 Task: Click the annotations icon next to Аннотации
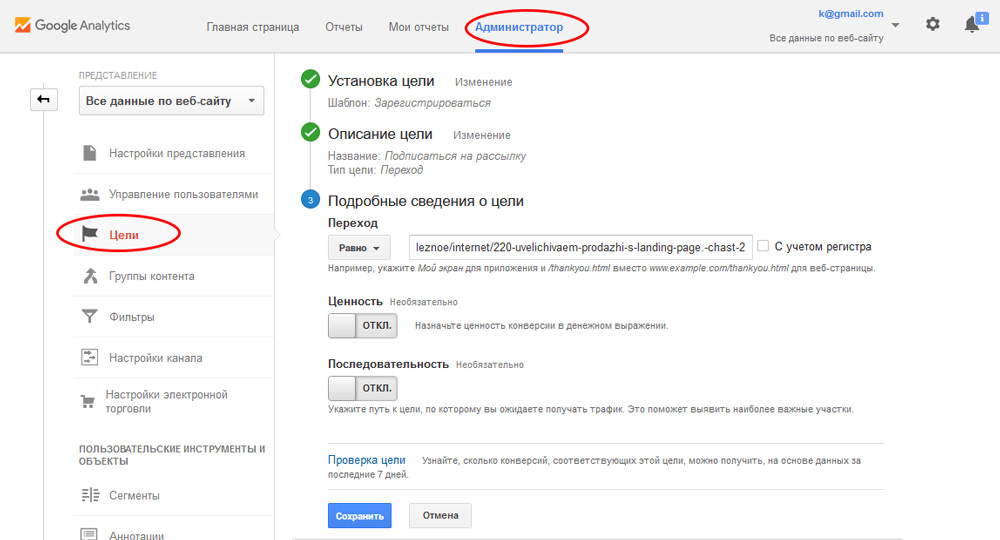pyautogui.click(x=89, y=534)
